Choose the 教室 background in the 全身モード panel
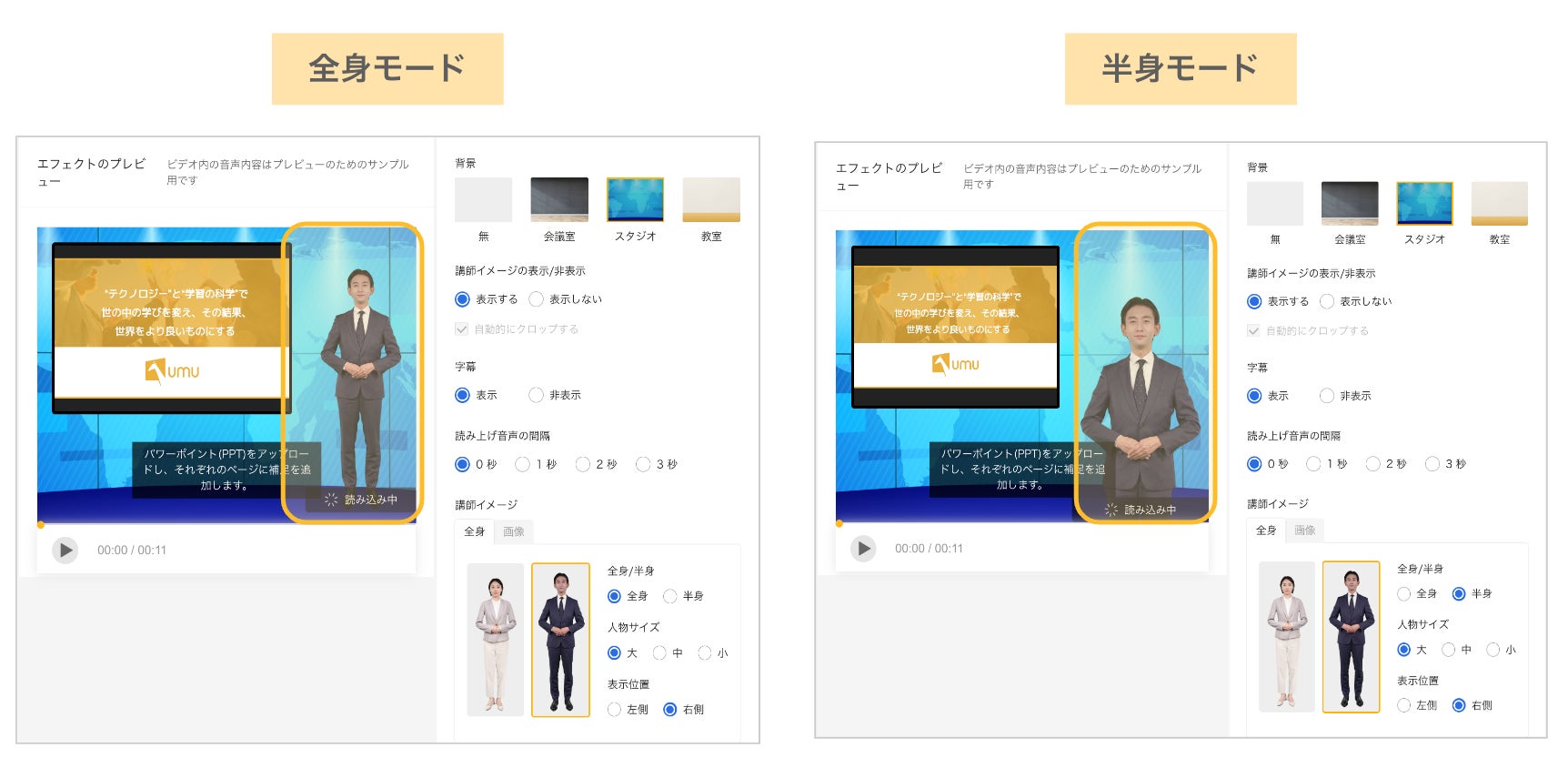This screenshot has width=1568, height=768. tap(711, 199)
